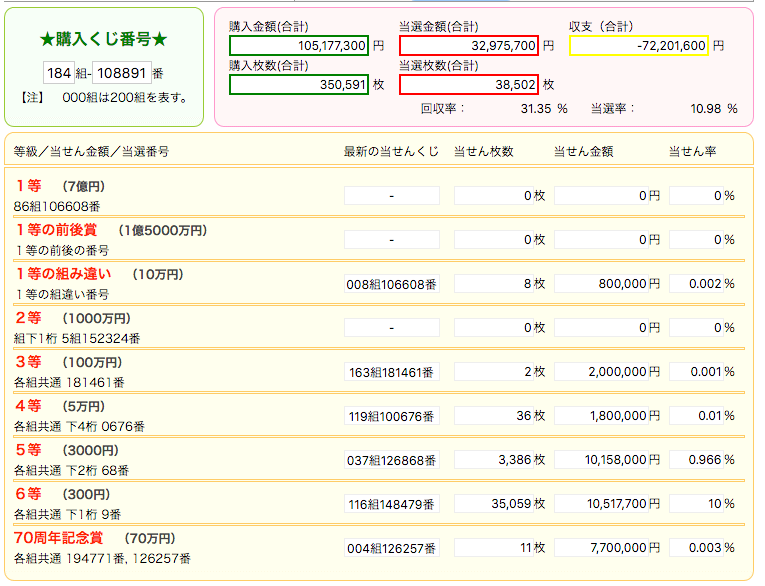This screenshot has height=586, width=765.
Task: Click the 最新の当せんくじ column header
Action: (x=390, y=151)
